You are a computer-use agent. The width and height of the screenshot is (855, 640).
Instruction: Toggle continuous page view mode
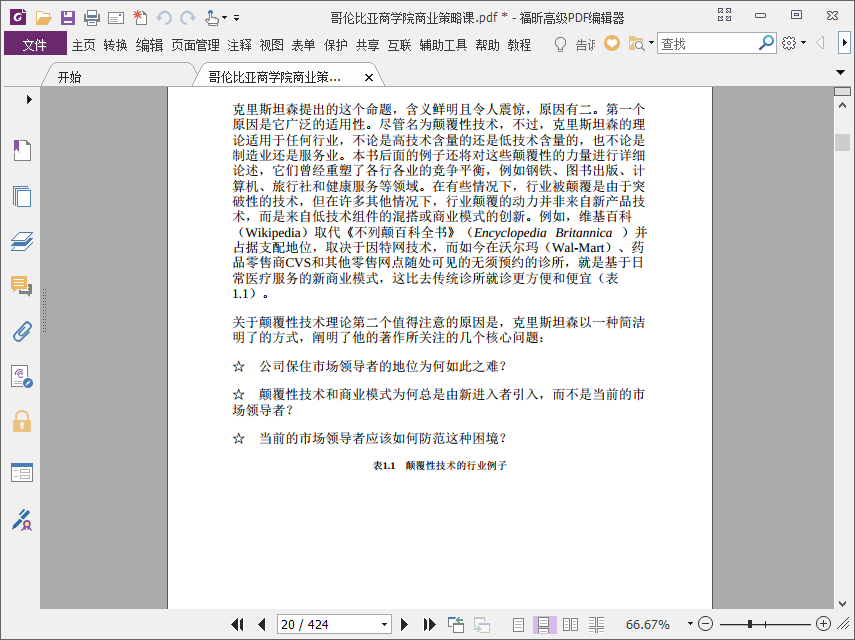(544, 625)
